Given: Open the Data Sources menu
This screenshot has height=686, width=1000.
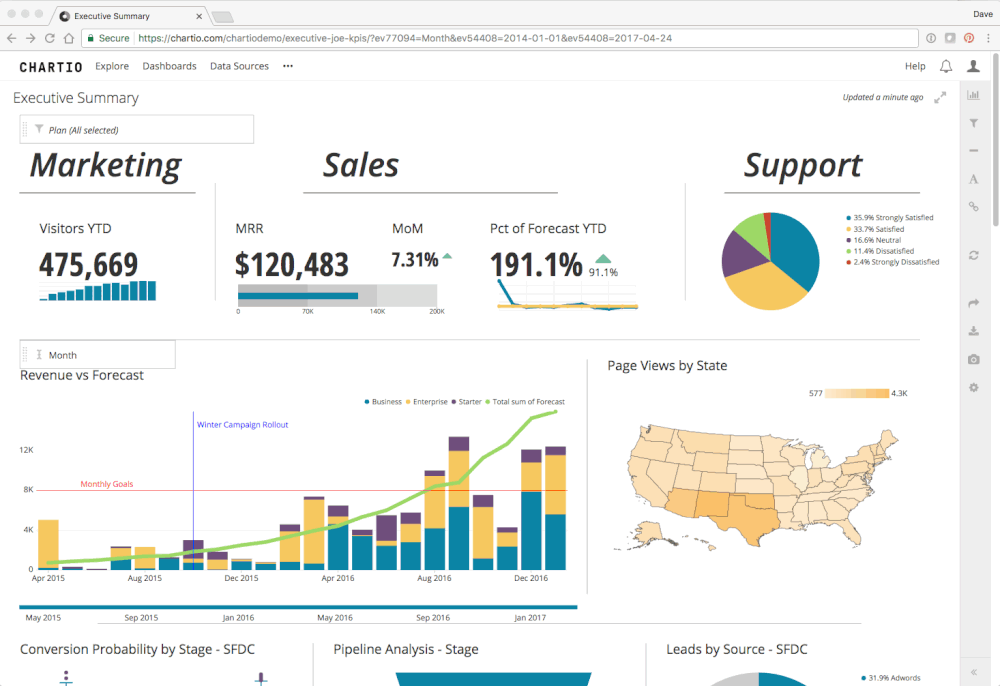Looking at the screenshot, I should 239,66.
